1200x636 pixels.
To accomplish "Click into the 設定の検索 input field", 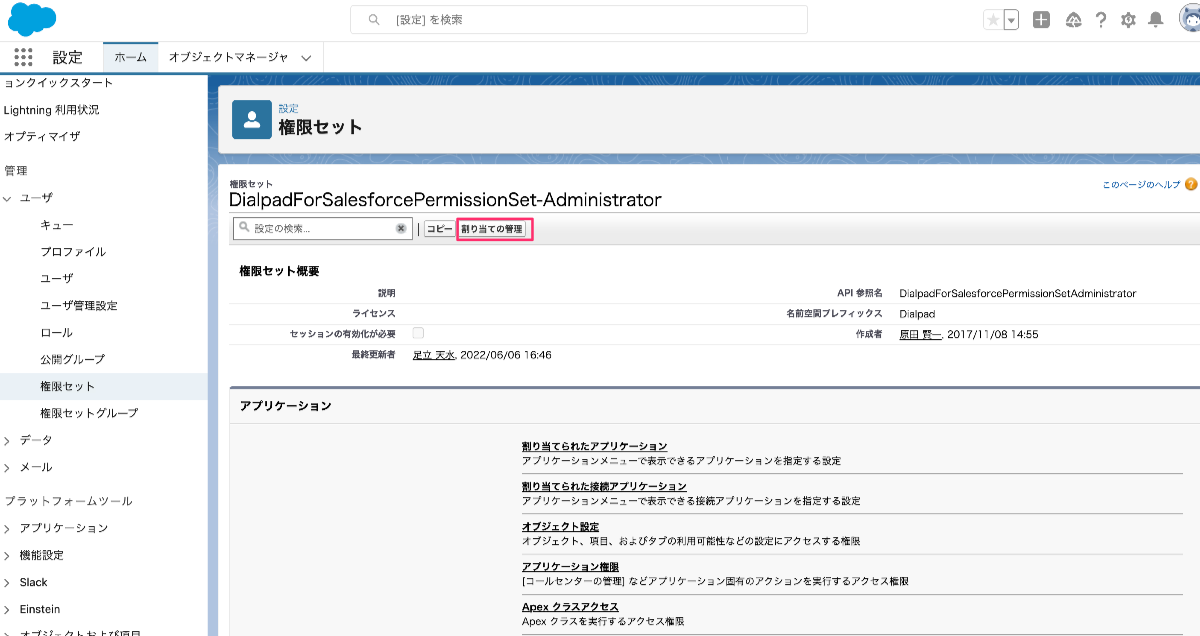I will 323,229.
